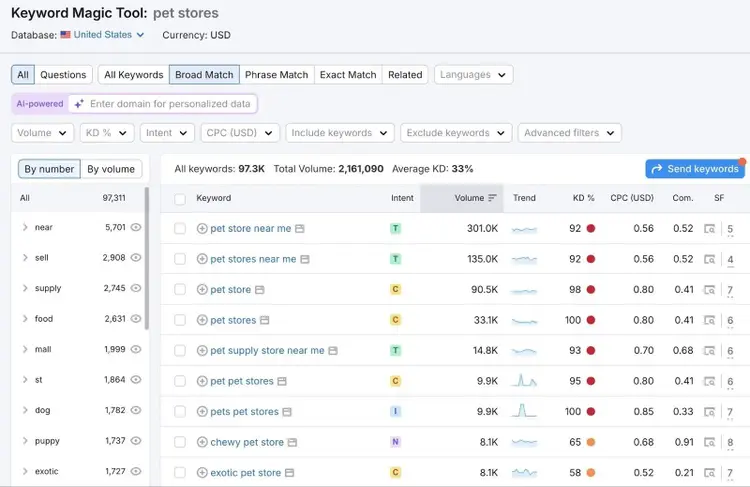Toggle the eye icon for puppy group
Image resolution: width=750 pixels, height=487 pixels.
pos(136,441)
